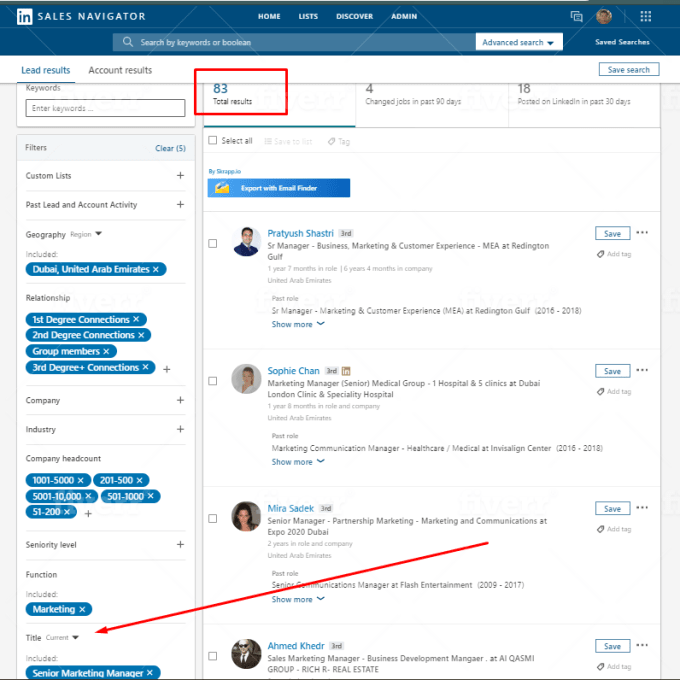Open the messaging icon in header

(x=576, y=16)
